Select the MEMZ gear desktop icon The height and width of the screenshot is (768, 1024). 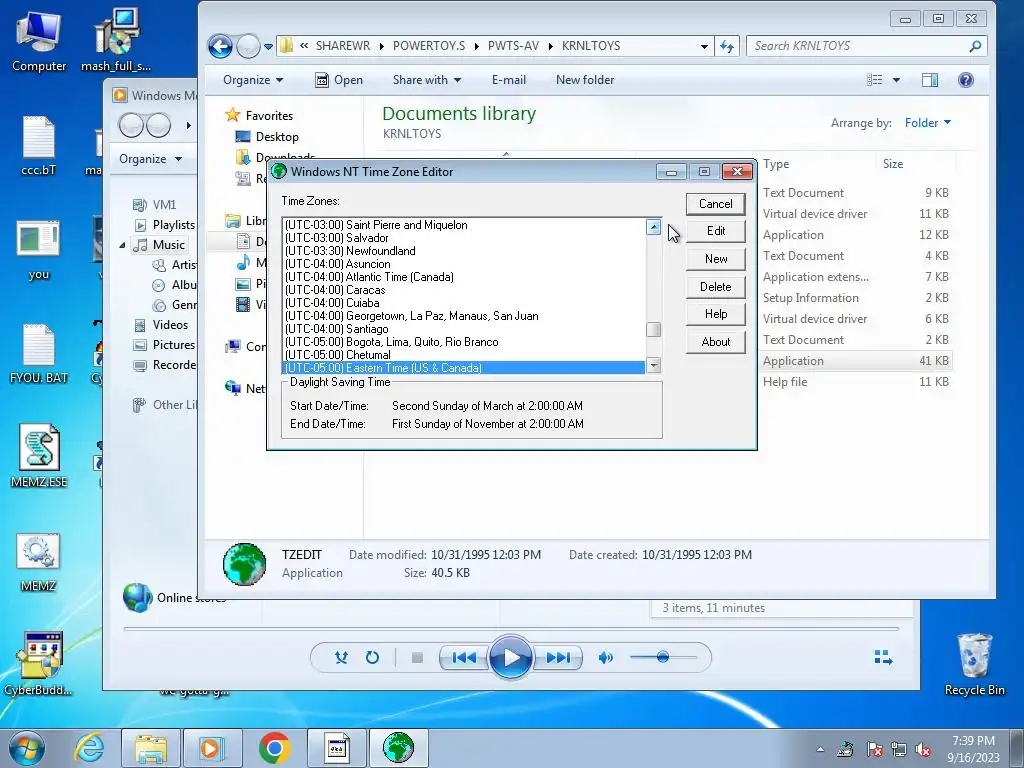click(x=39, y=562)
